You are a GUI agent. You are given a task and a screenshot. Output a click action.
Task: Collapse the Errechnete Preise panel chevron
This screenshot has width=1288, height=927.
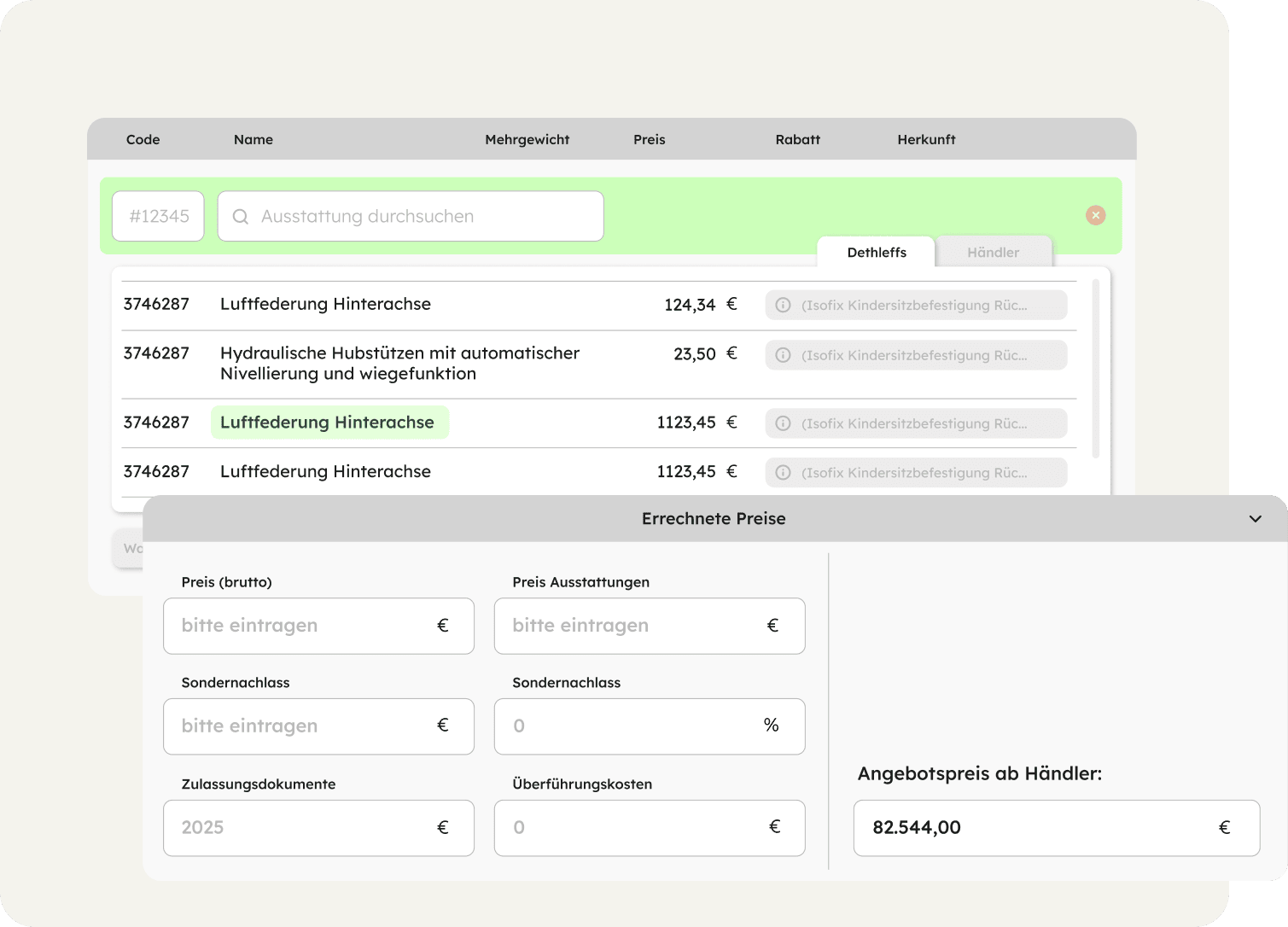pyautogui.click(x=1255, y=519)
